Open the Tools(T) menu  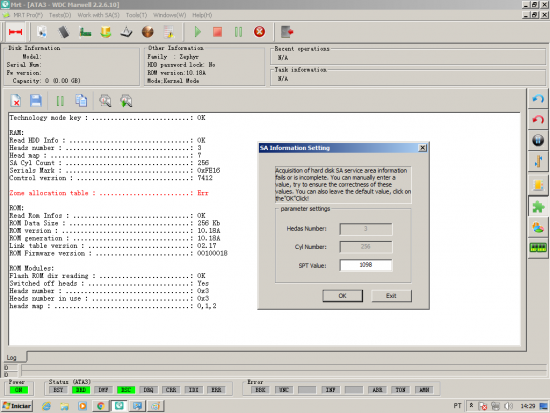click(x=136, y=15)
